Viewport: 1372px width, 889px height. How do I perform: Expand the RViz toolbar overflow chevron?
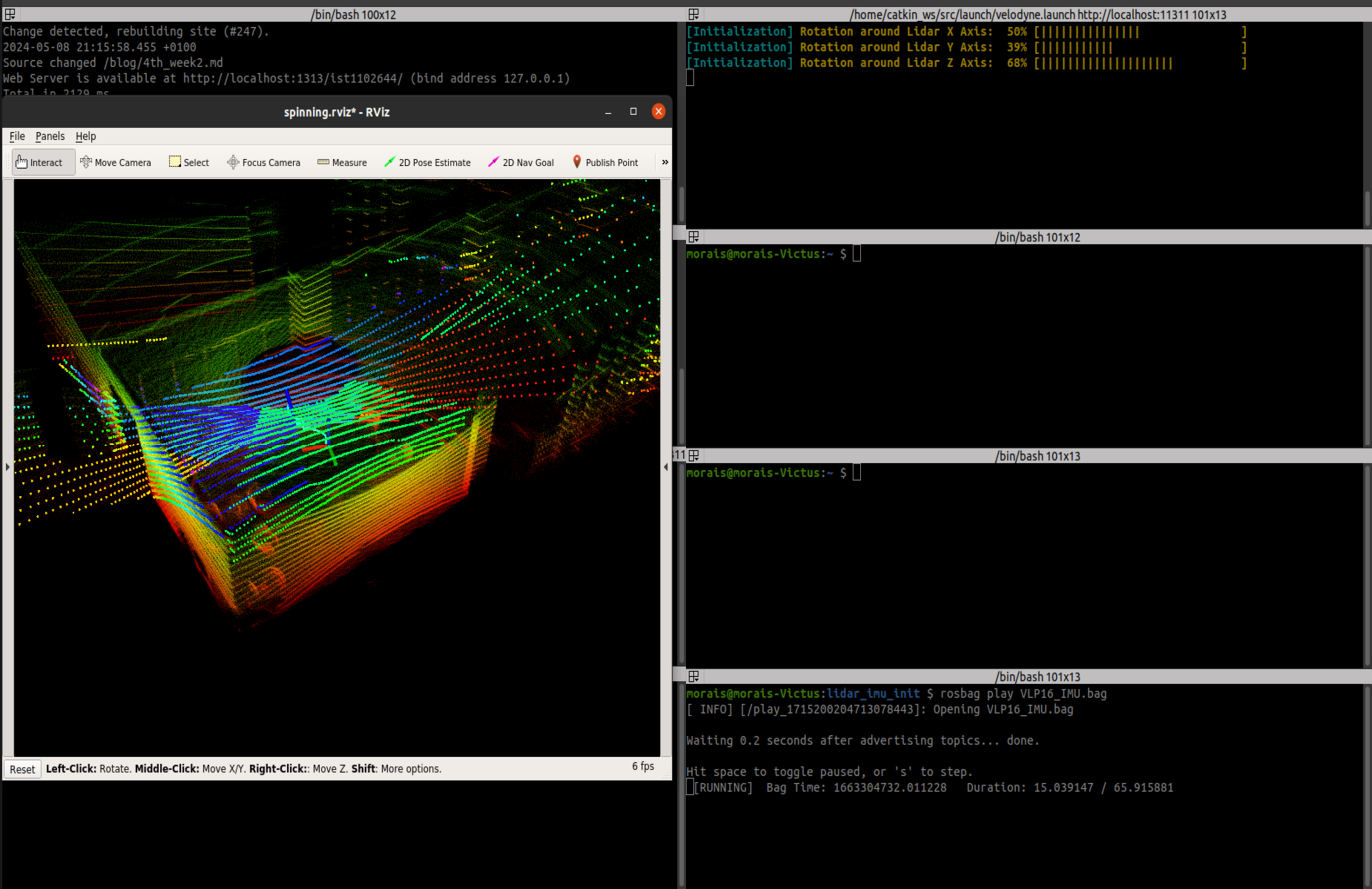point(665,162)
